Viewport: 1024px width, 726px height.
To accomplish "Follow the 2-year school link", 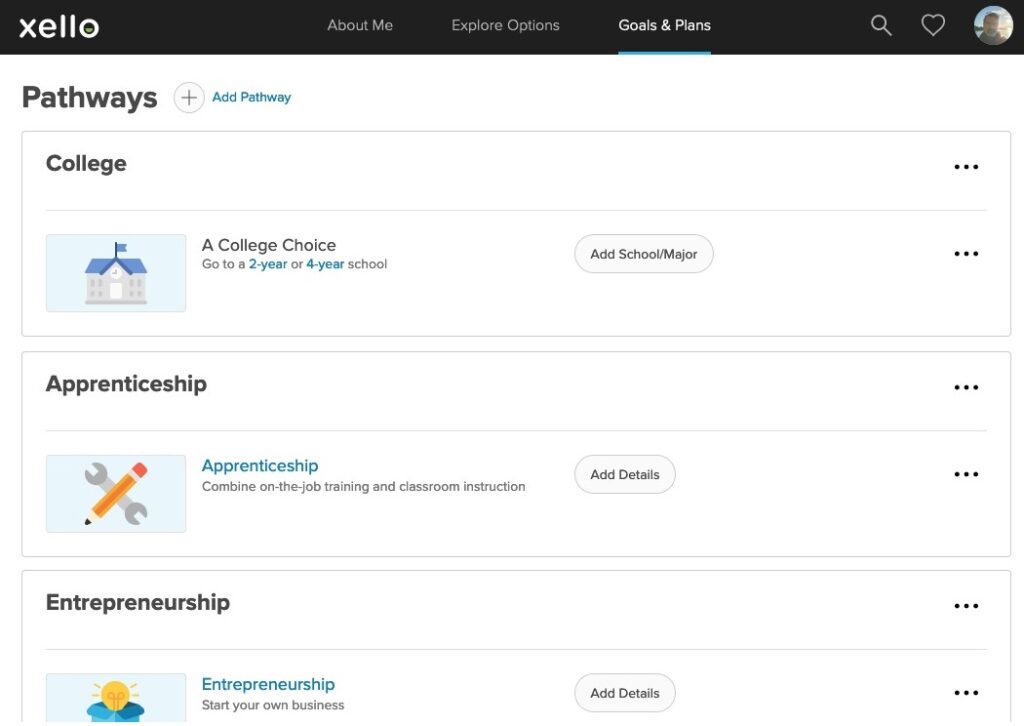I will 268,265.
